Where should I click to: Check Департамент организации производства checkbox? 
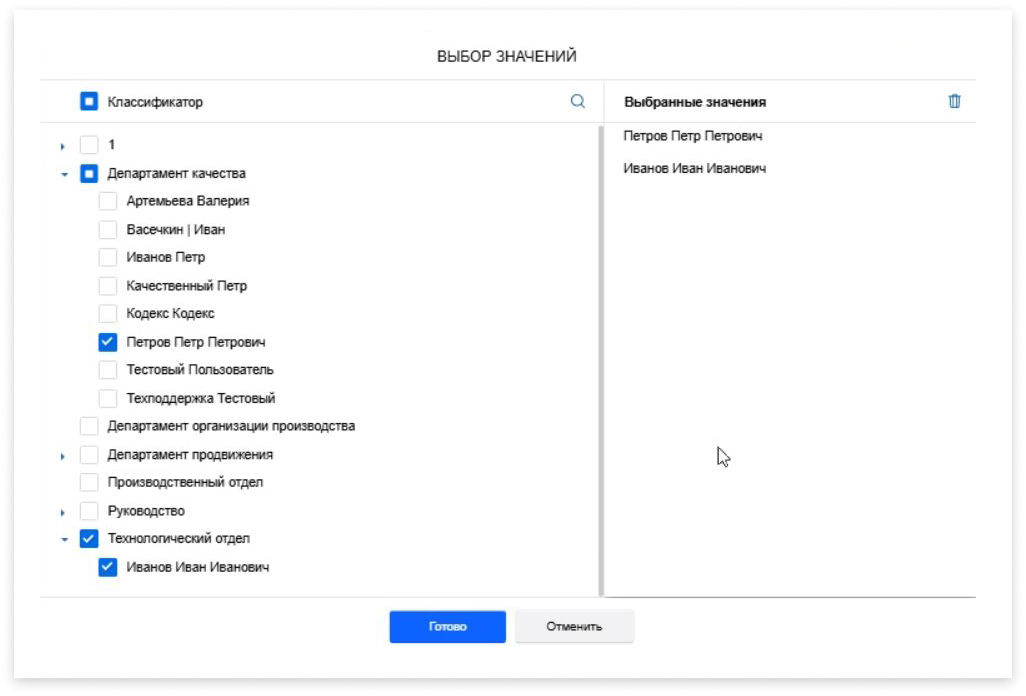(x=89, y=426)
